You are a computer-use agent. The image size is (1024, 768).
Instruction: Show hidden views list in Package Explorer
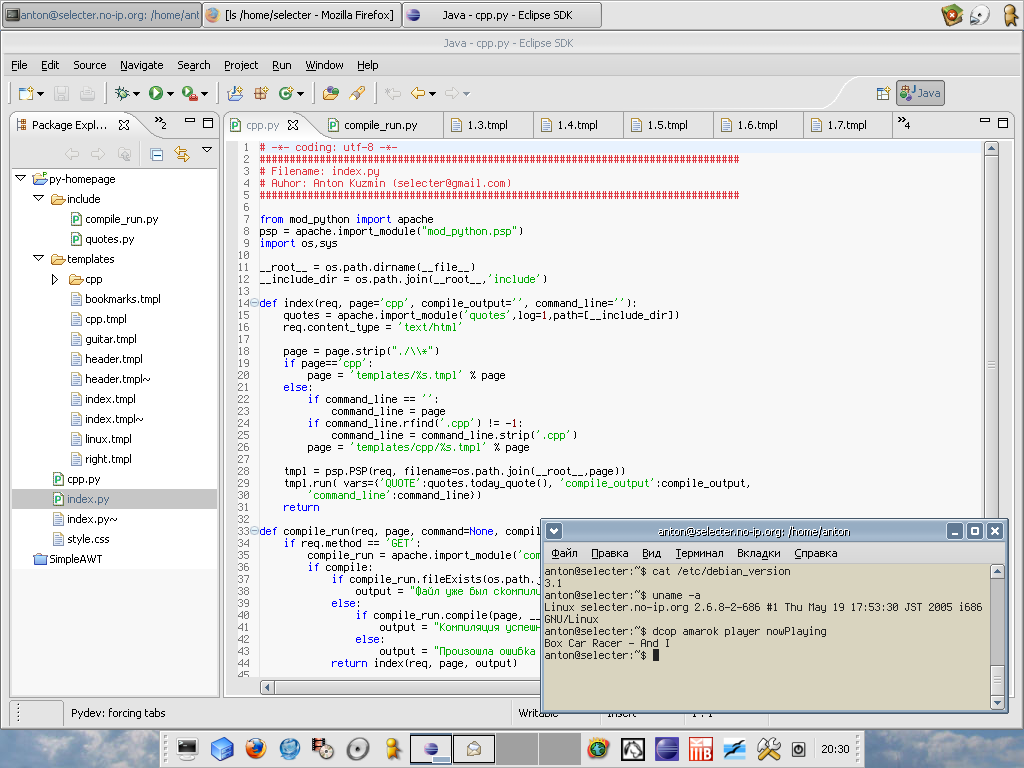pos(161,122)
